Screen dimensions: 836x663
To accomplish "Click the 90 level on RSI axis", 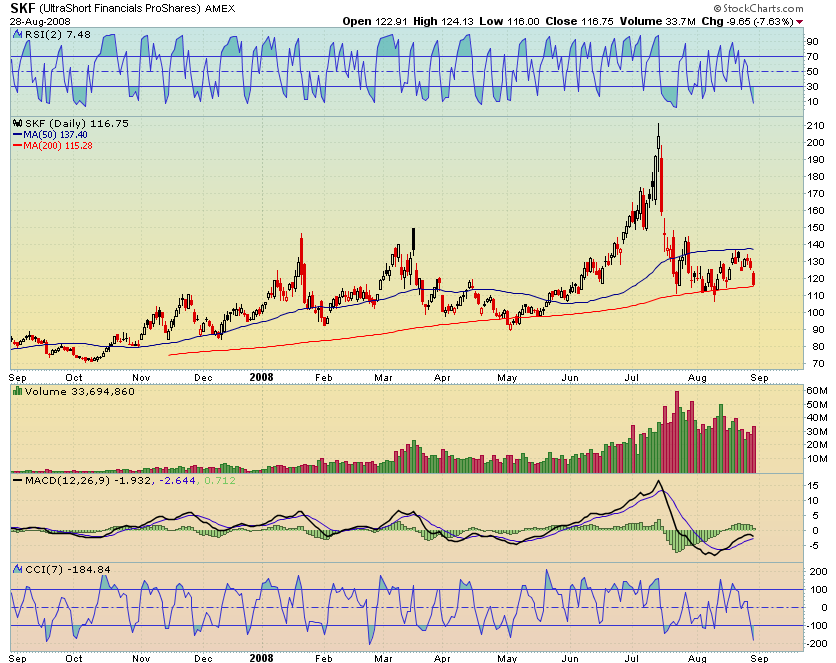I will tap(813, 42).
